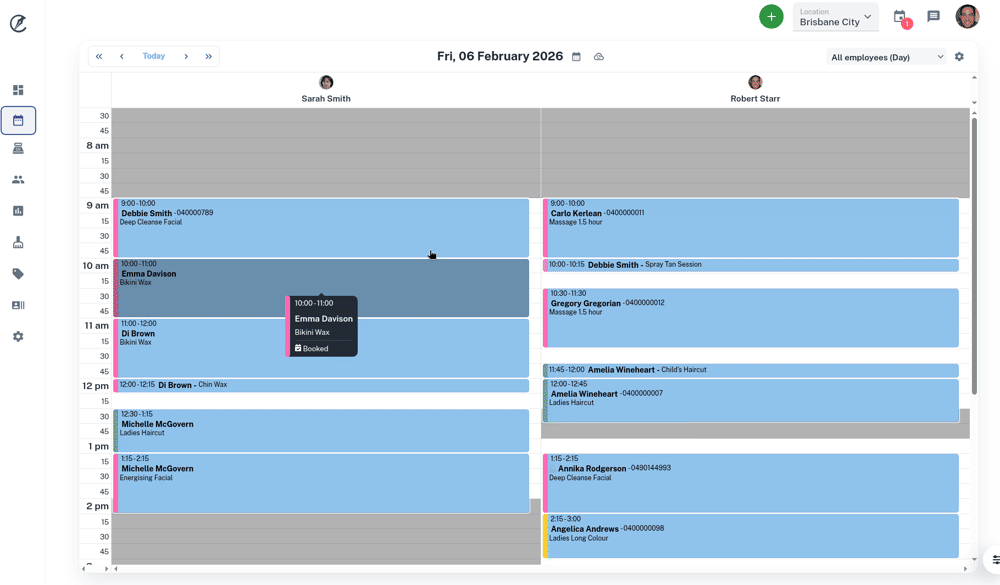Screen dimensions: 1000x585
Task: Go to the clients section in sidebar
Action: (x=18, y=180)
